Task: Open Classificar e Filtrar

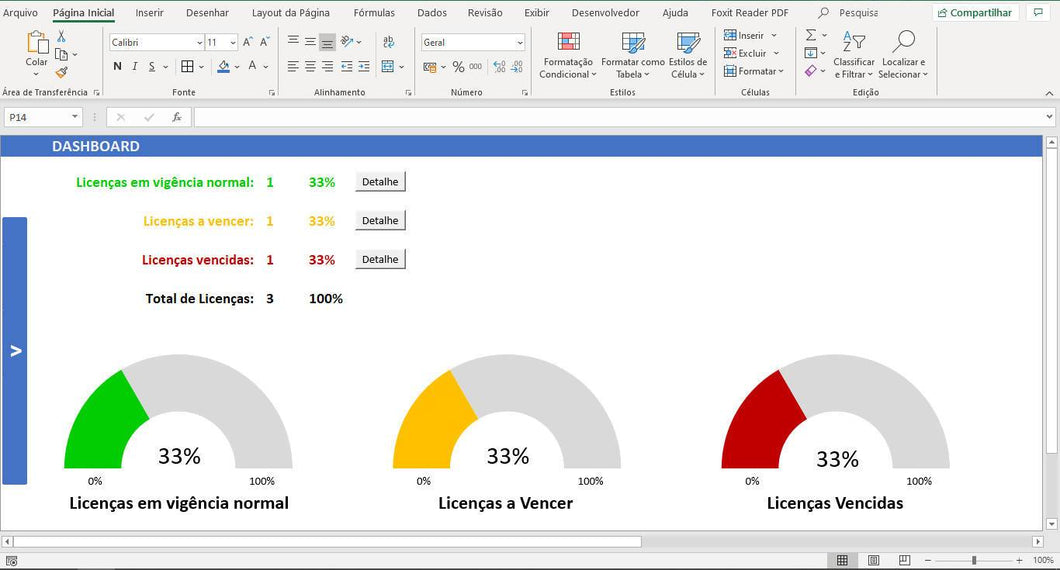Action: click(x=854, y=55)
